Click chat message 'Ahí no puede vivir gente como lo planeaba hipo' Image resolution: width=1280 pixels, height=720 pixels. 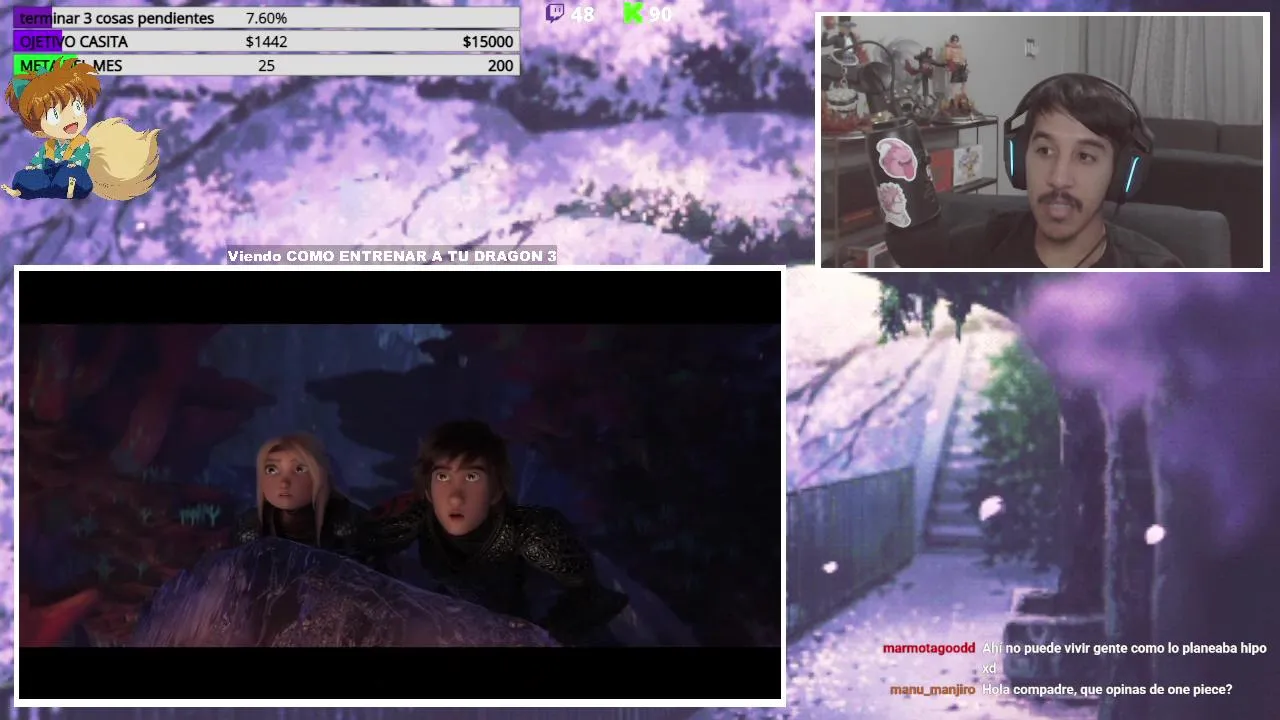[1124, 648]
